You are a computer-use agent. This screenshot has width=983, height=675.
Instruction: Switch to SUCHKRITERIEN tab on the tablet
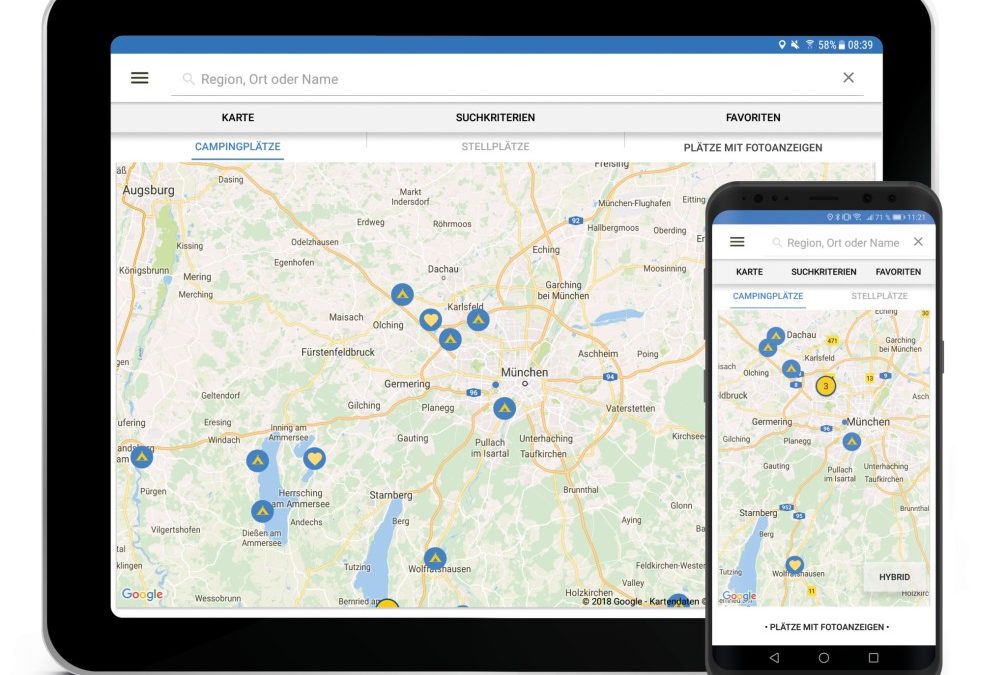point(495,118)
